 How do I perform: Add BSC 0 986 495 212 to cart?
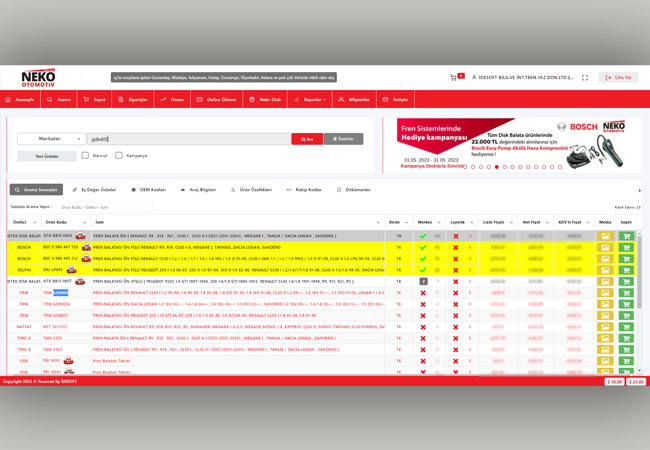[626, 259]
